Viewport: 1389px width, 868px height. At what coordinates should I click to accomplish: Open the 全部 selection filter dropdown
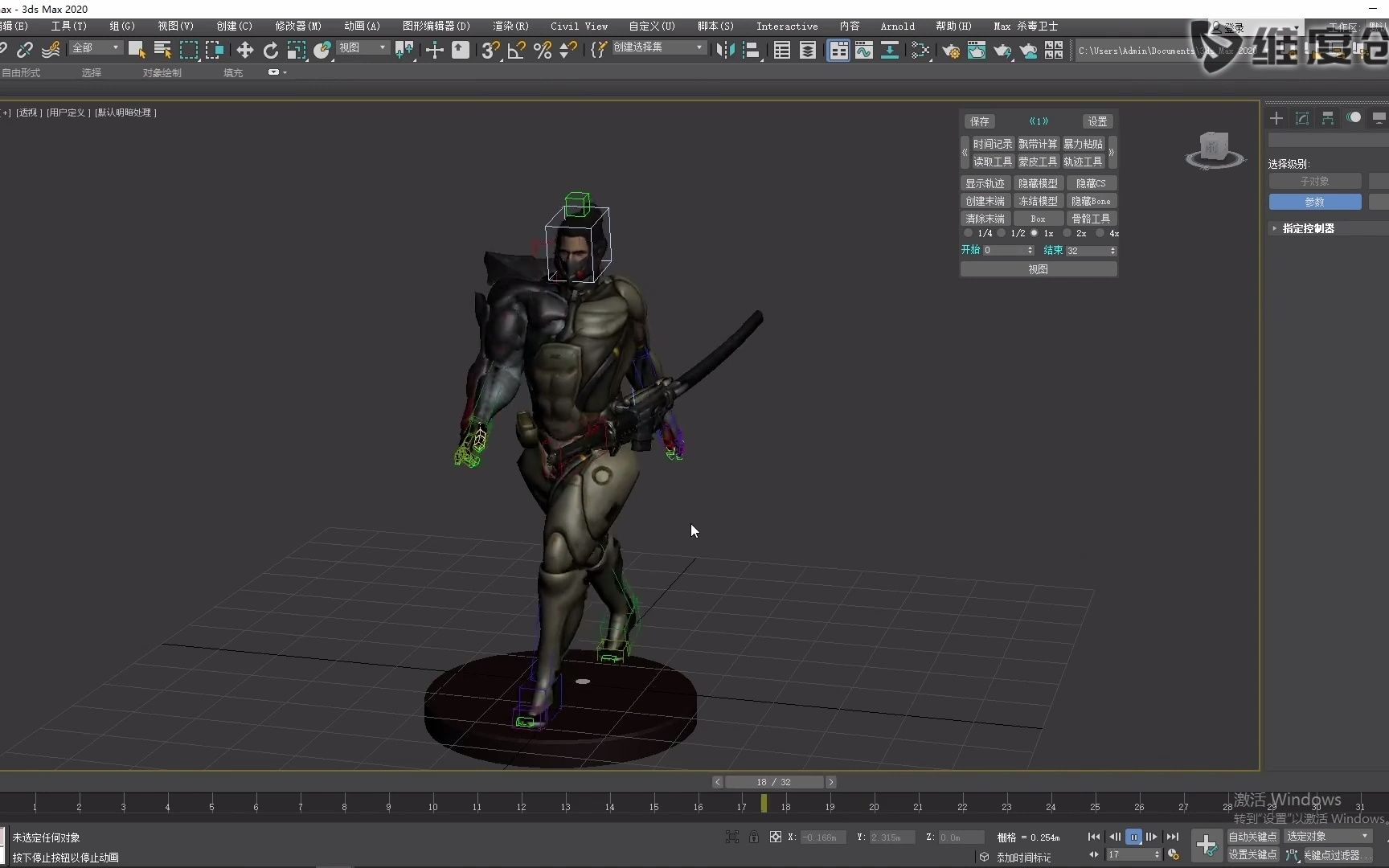95,48
